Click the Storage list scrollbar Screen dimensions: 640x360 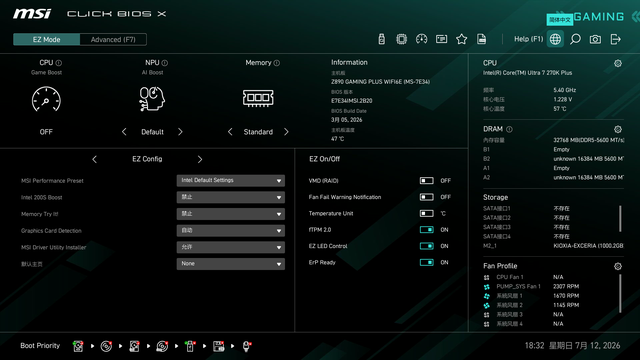[x=620, y=218]
